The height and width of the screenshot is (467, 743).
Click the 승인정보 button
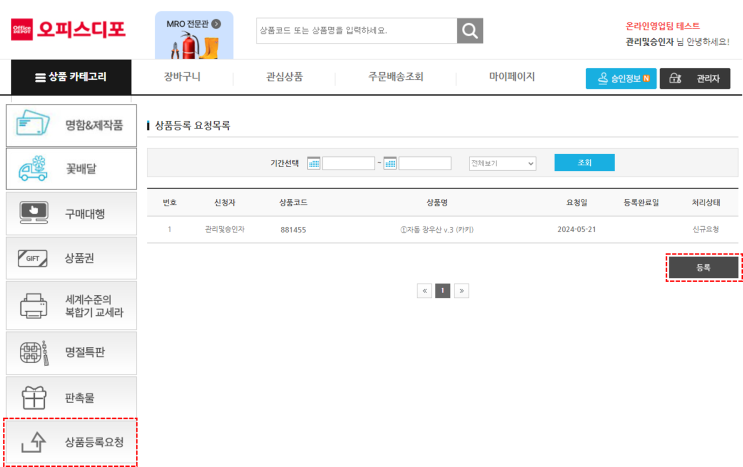tap(621, 79)
